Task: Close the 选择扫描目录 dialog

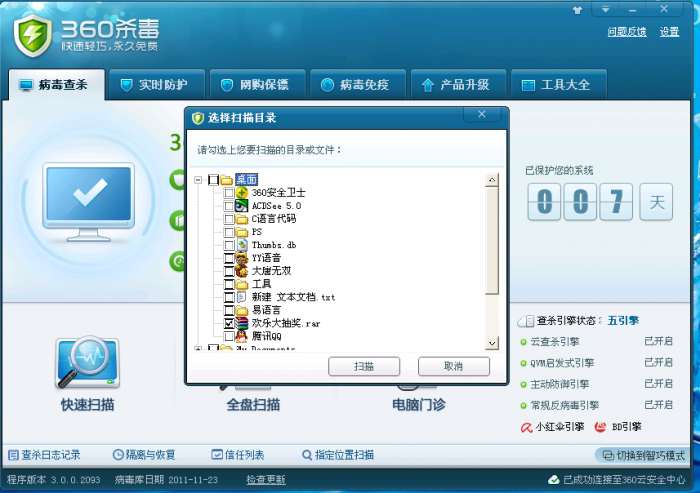Action: pos(482,114)
